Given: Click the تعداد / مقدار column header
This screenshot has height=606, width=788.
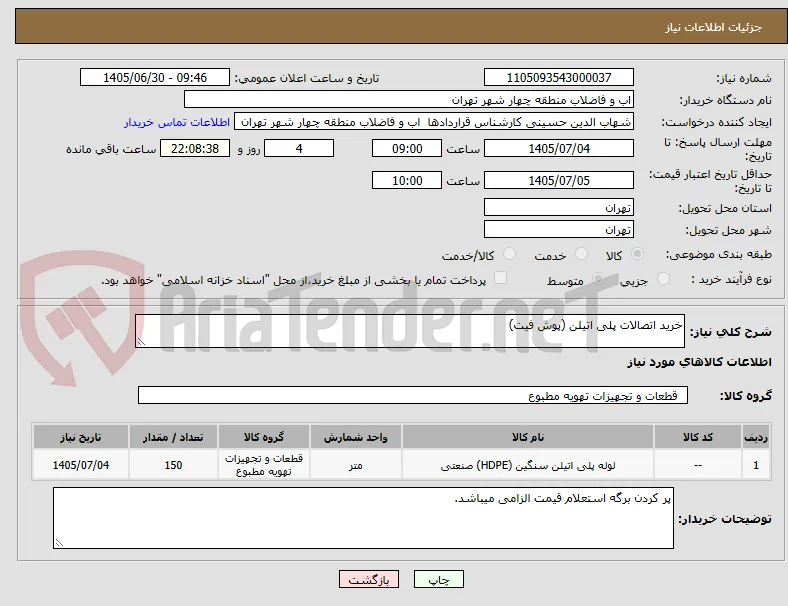Looking at the screenshot, I should coord(173,437).
